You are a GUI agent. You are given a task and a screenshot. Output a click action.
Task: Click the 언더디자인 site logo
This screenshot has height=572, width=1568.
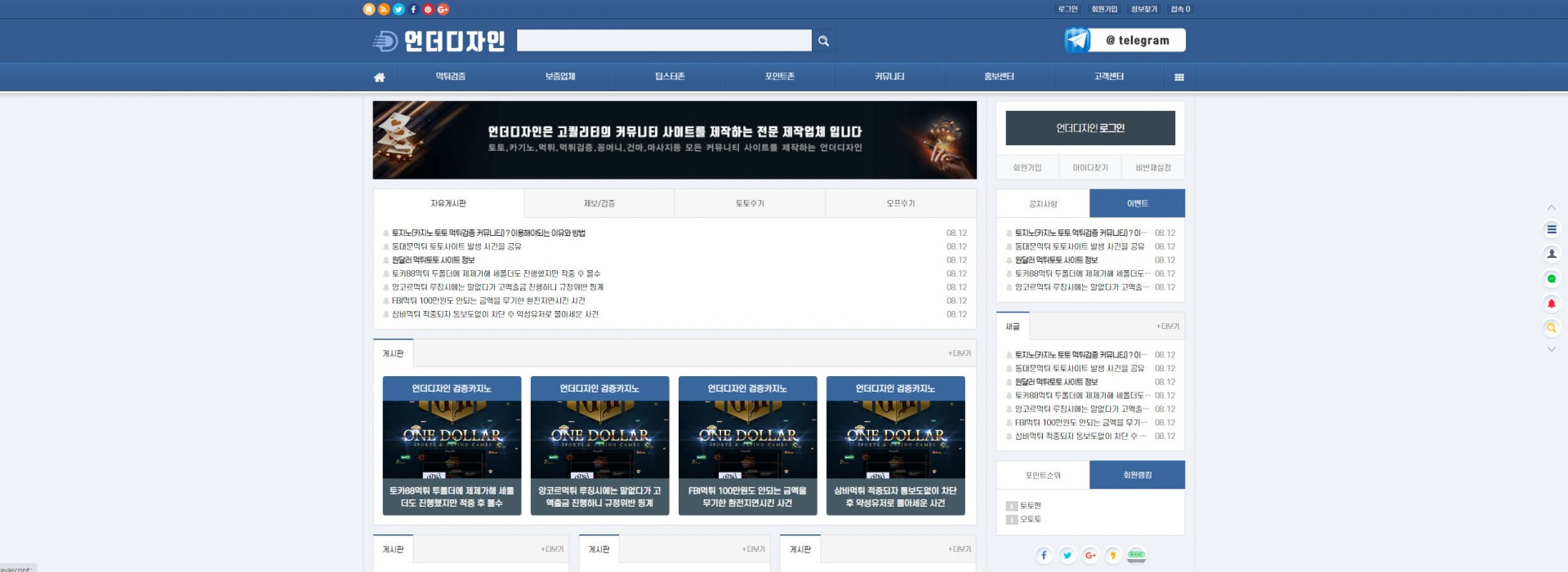point(439,41)
